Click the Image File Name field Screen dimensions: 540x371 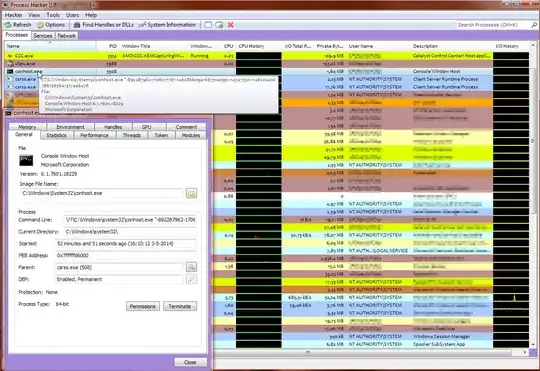click(x=102, y=193)
